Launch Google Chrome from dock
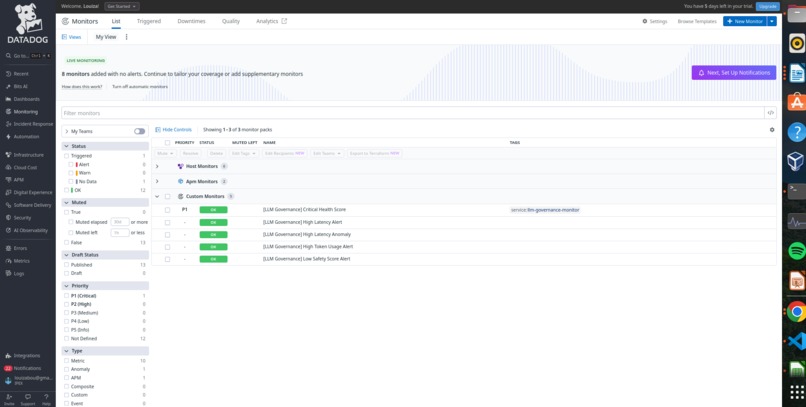Image resolution: width=806 pixels, height=407 pixels. (x=796, y=311)
